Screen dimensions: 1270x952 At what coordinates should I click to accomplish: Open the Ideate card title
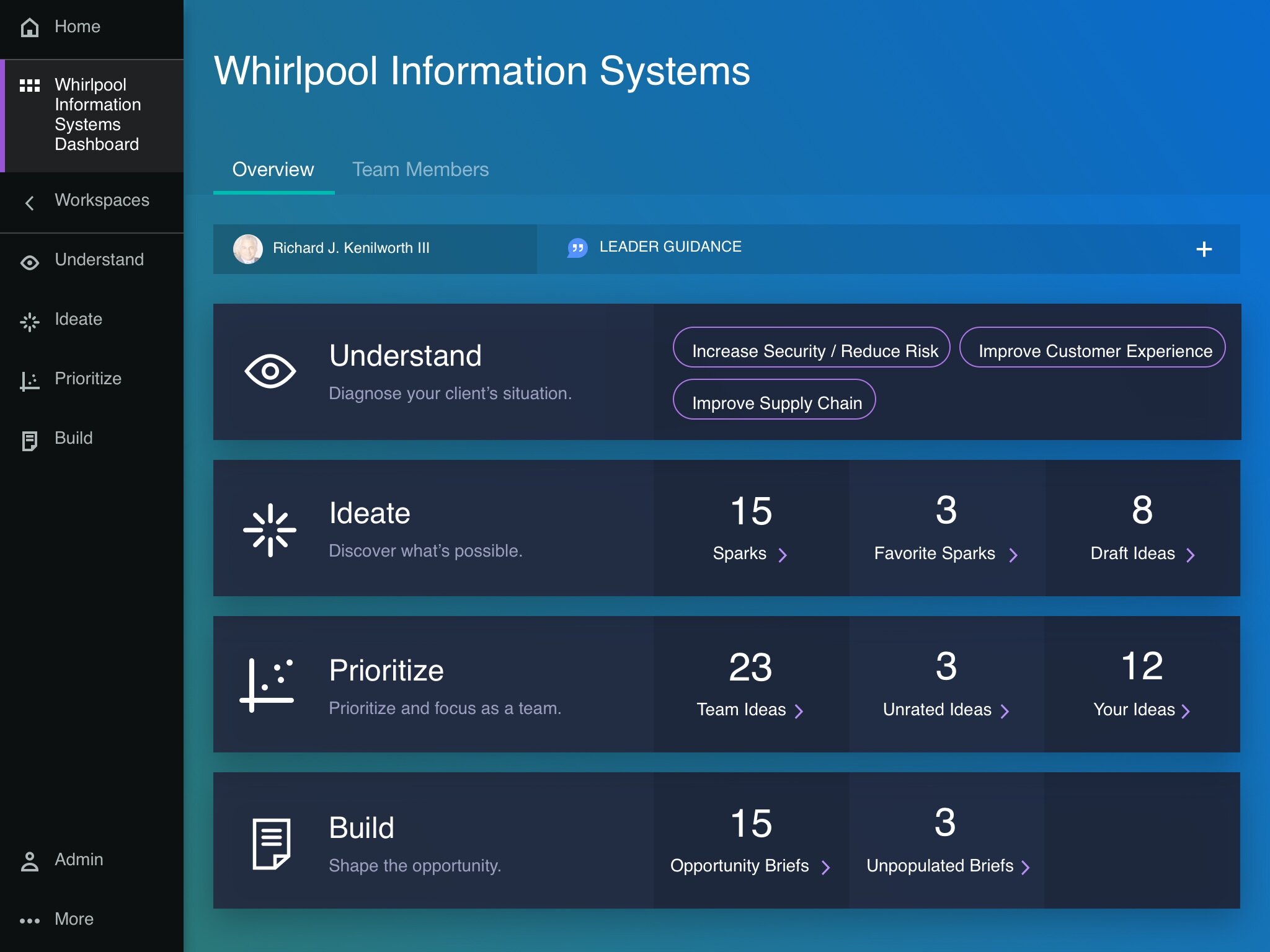pyautogui.click(x=370, y=513)
